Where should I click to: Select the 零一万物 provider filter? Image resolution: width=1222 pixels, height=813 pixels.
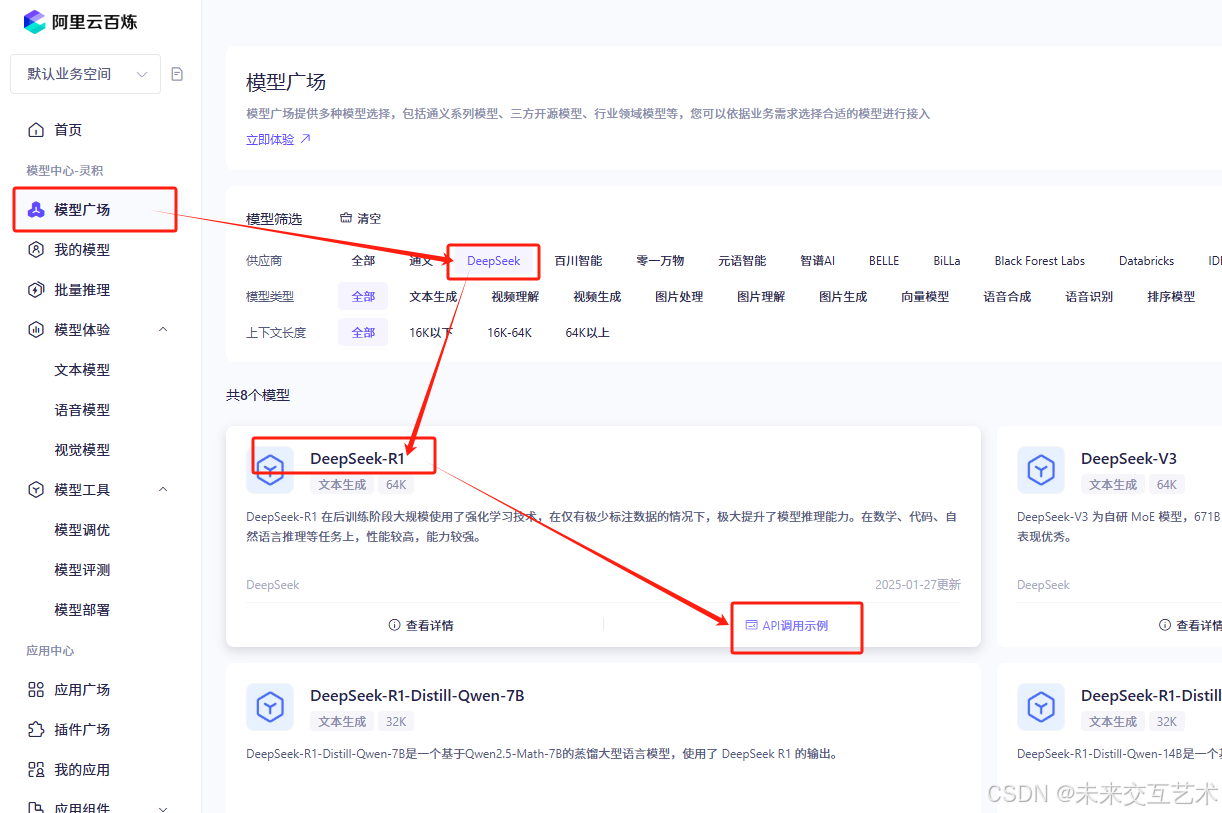pyautogui.click(x=660, y=261)
